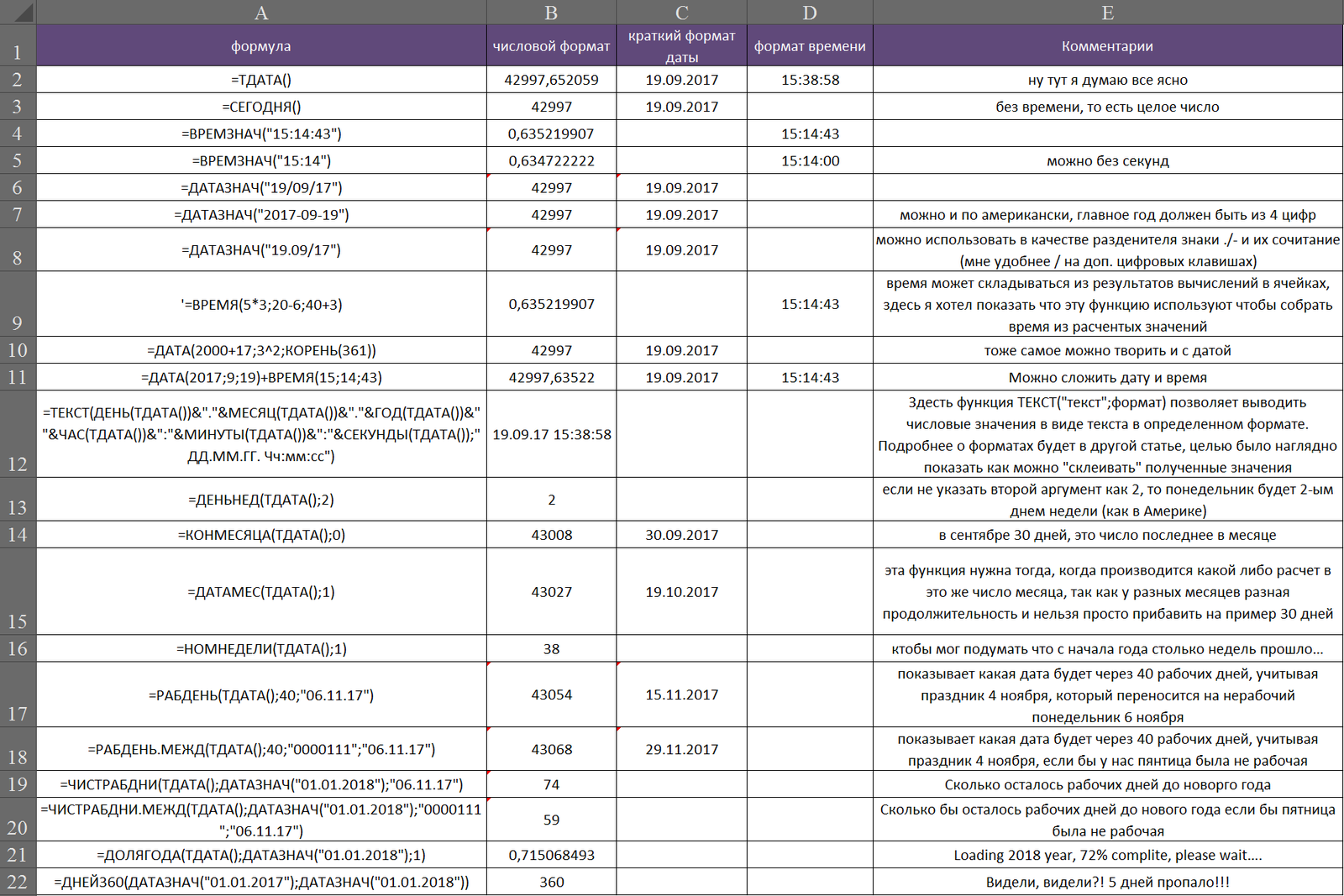1344x896 pixels.
Task: Select cell =ДАТА(2000+17;3^2;КОРЕНЬ(361))
Action: [x=261, y=350]
